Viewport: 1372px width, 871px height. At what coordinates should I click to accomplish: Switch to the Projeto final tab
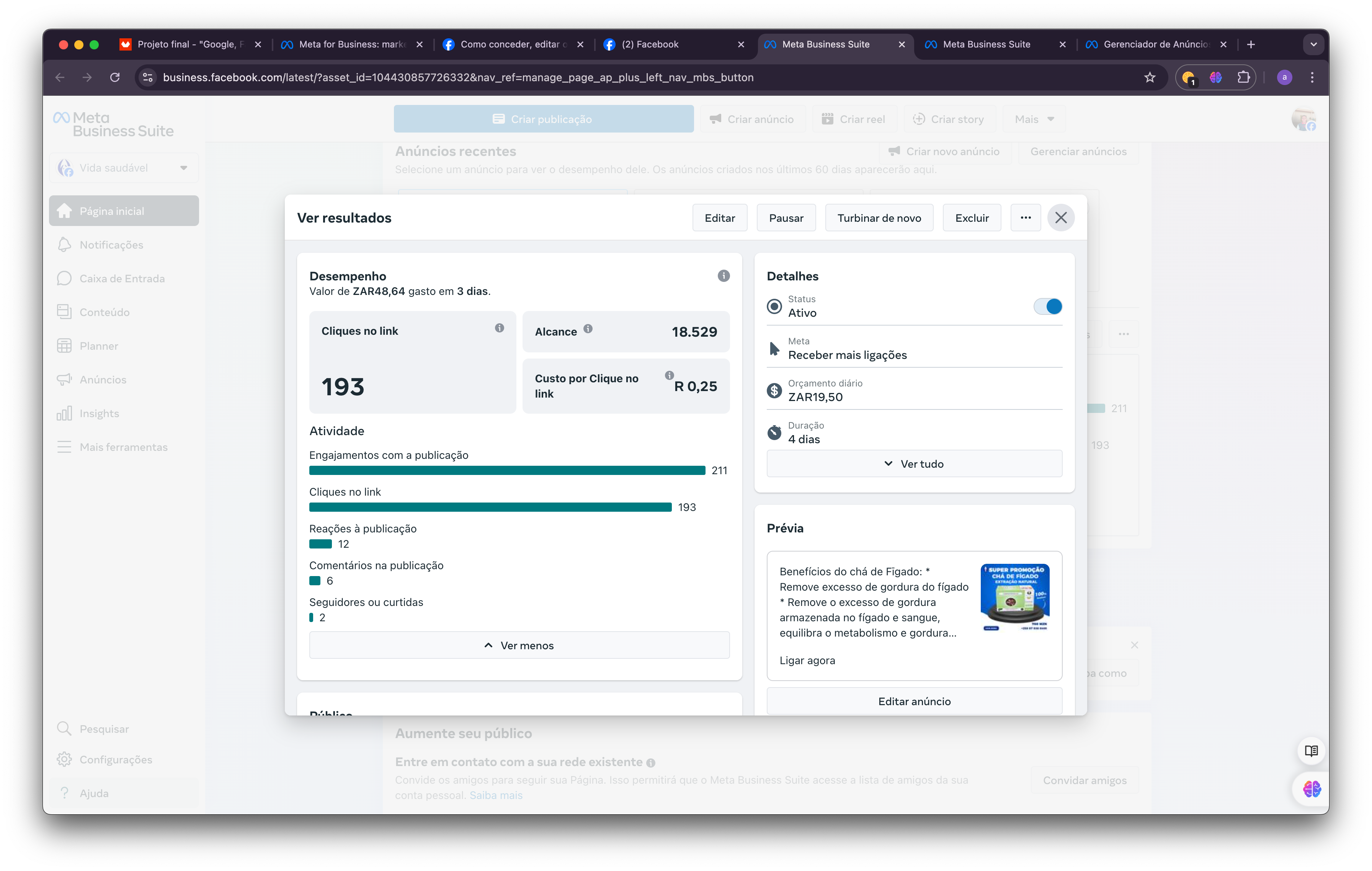coord(191,44)
